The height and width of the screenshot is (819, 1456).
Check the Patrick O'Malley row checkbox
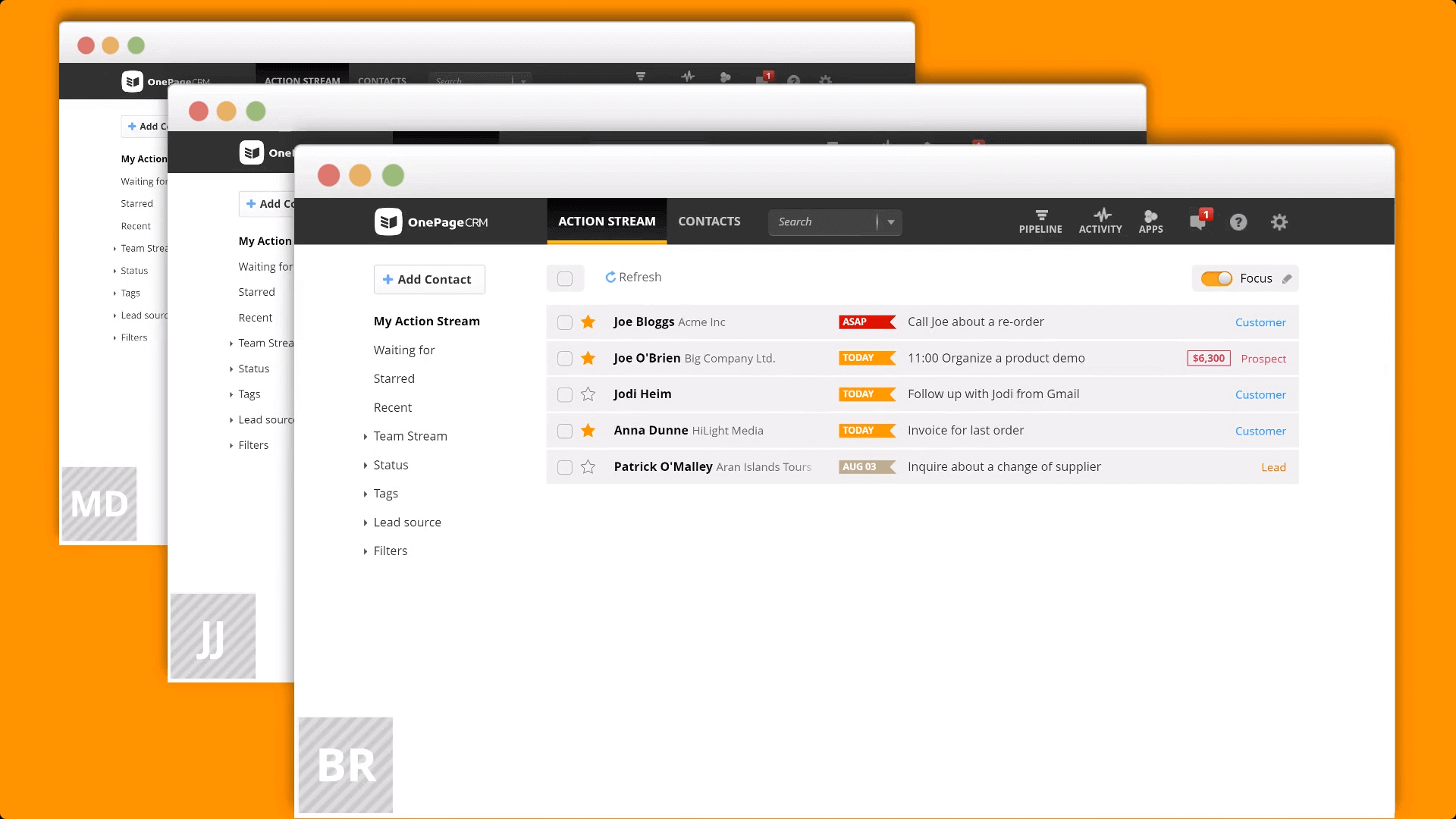pos(565,467)
